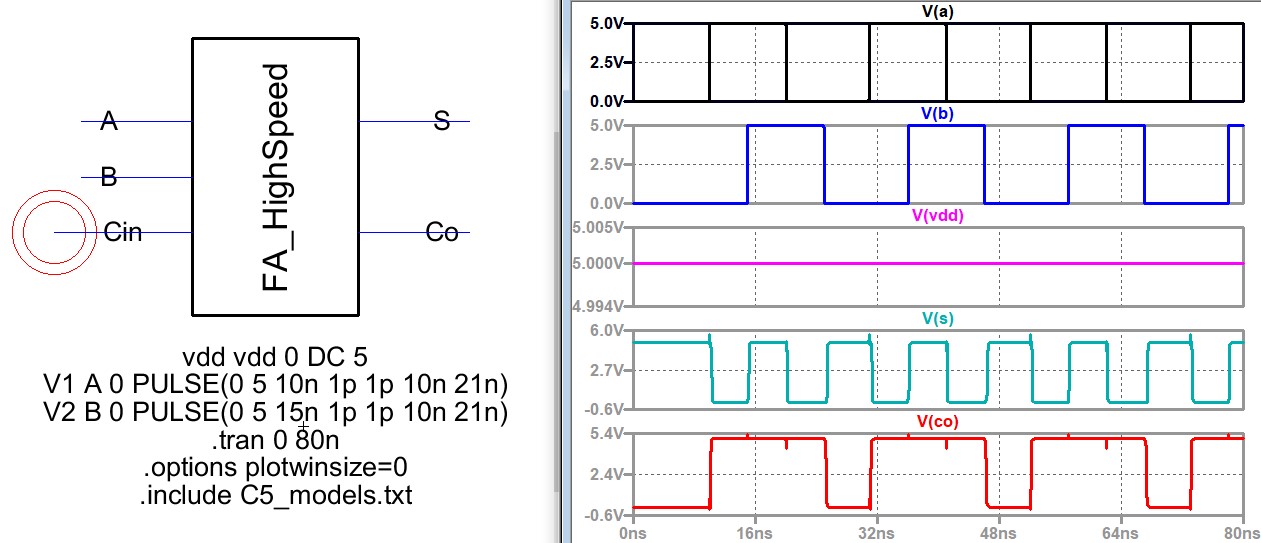Viewport: 1261px width, 543px height.
Task: Select the .include C5_models.txt directive
Action: click(276, 495)
